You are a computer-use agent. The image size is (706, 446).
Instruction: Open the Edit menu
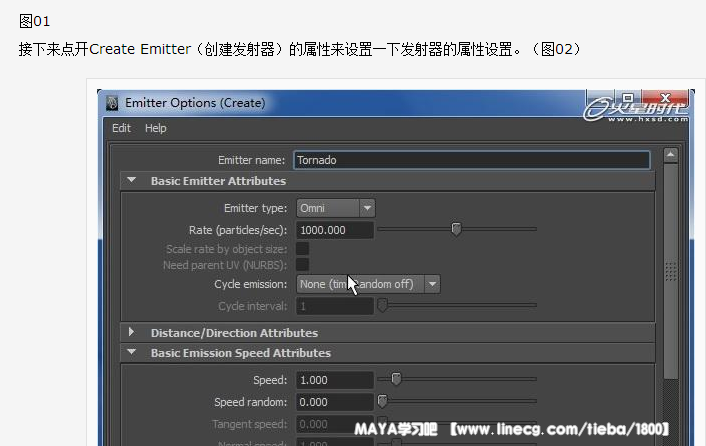coord(121,128)
